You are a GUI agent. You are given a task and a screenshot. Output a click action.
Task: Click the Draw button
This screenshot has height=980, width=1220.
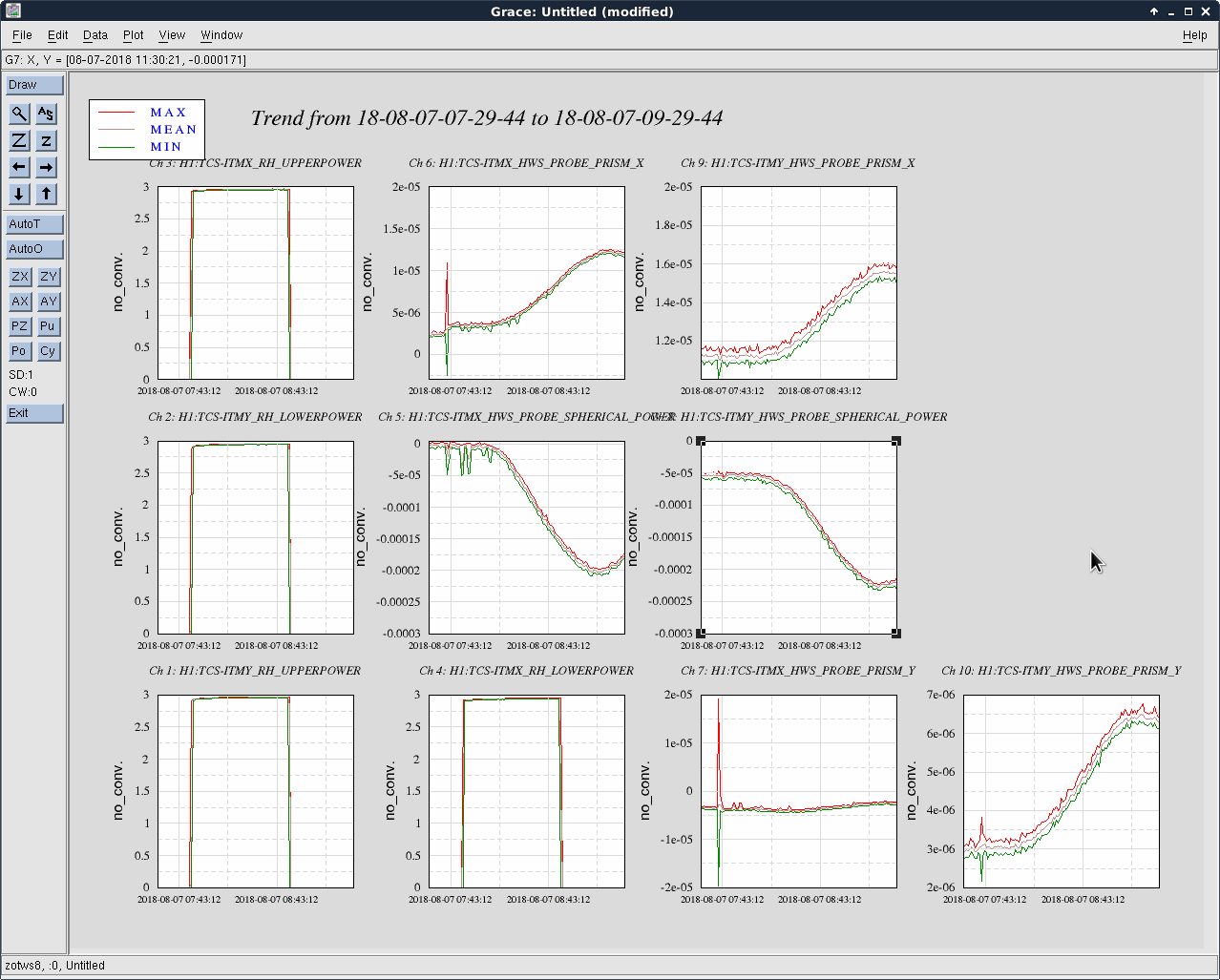[35, 85]
